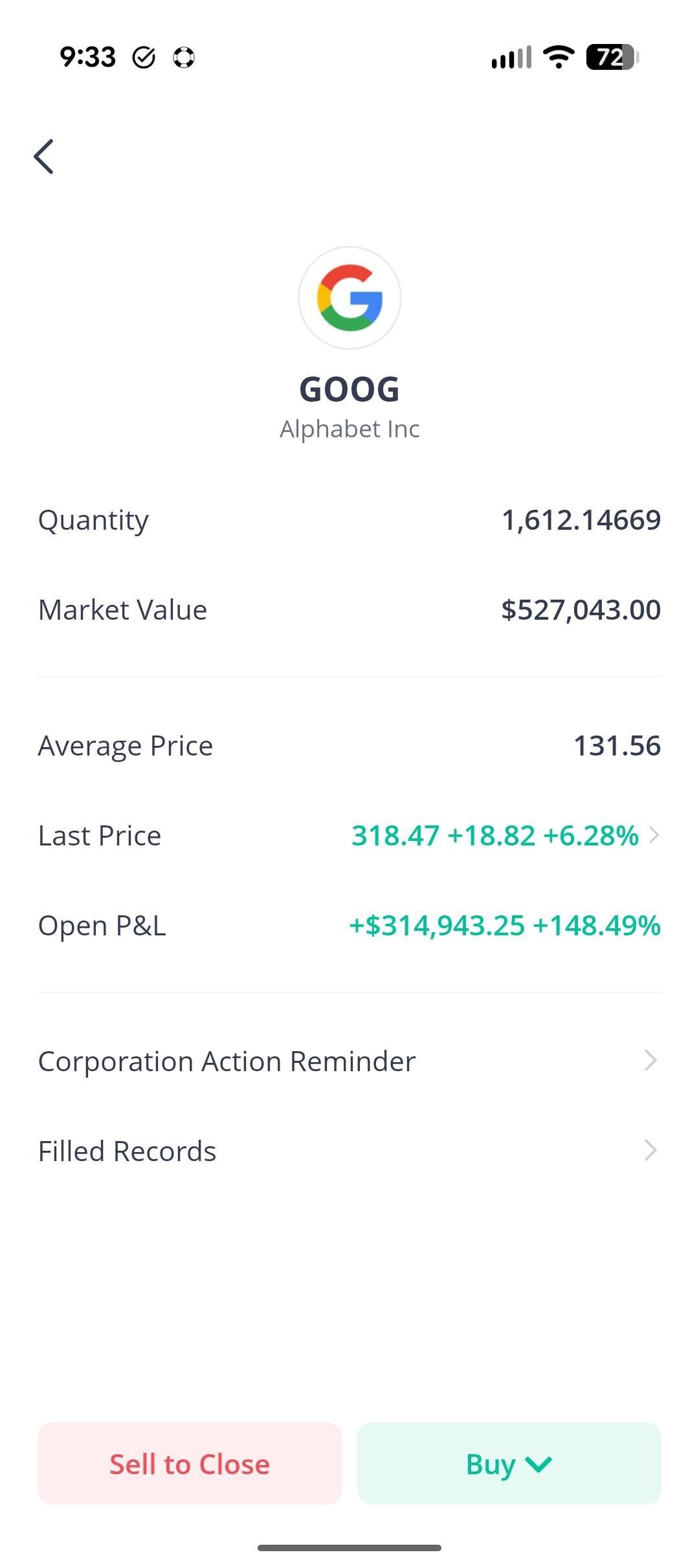Tap the GOOG ticker symbol

click(x=349, y=389)
